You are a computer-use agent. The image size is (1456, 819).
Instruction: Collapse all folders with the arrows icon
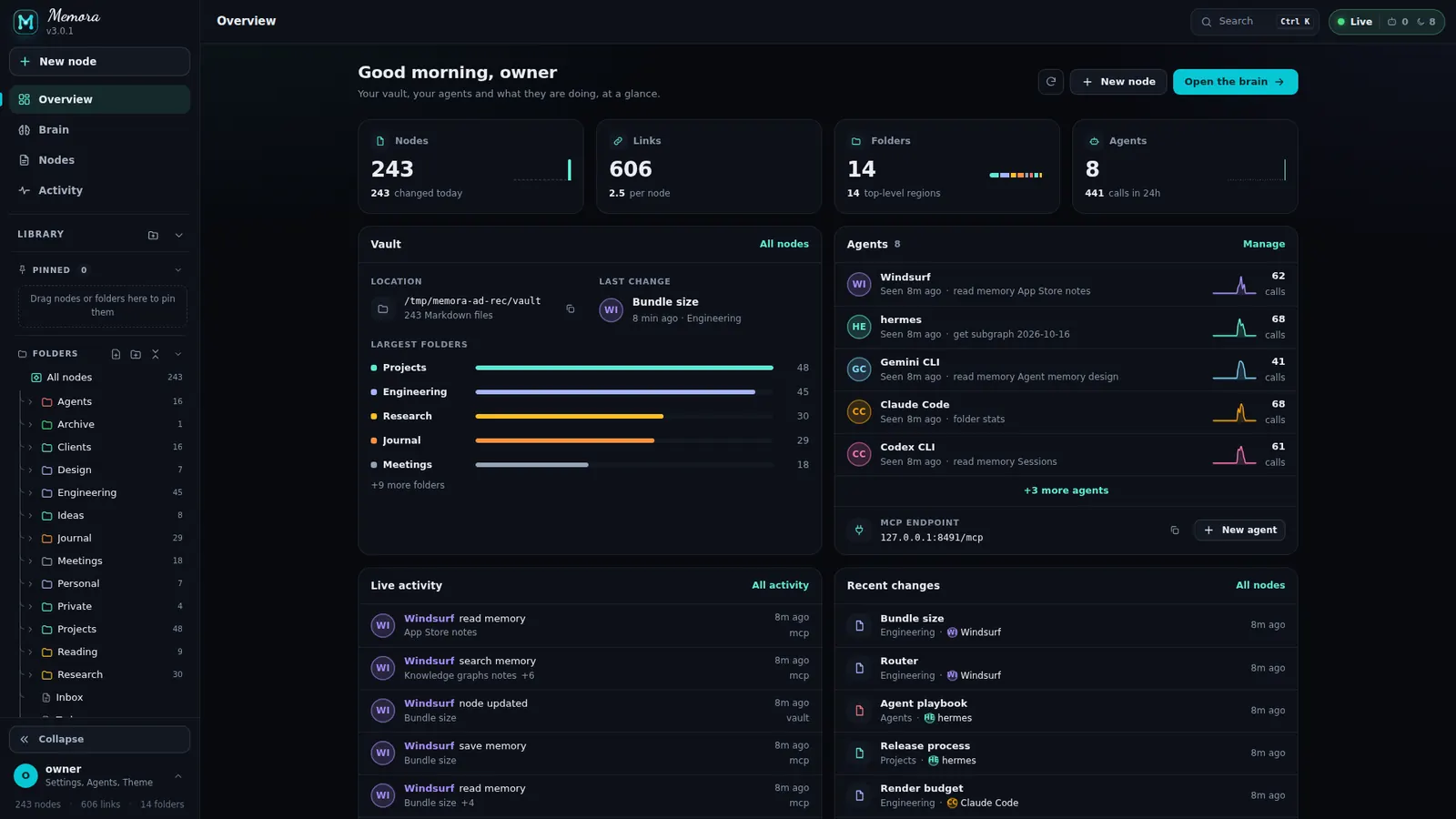(156, 354)
